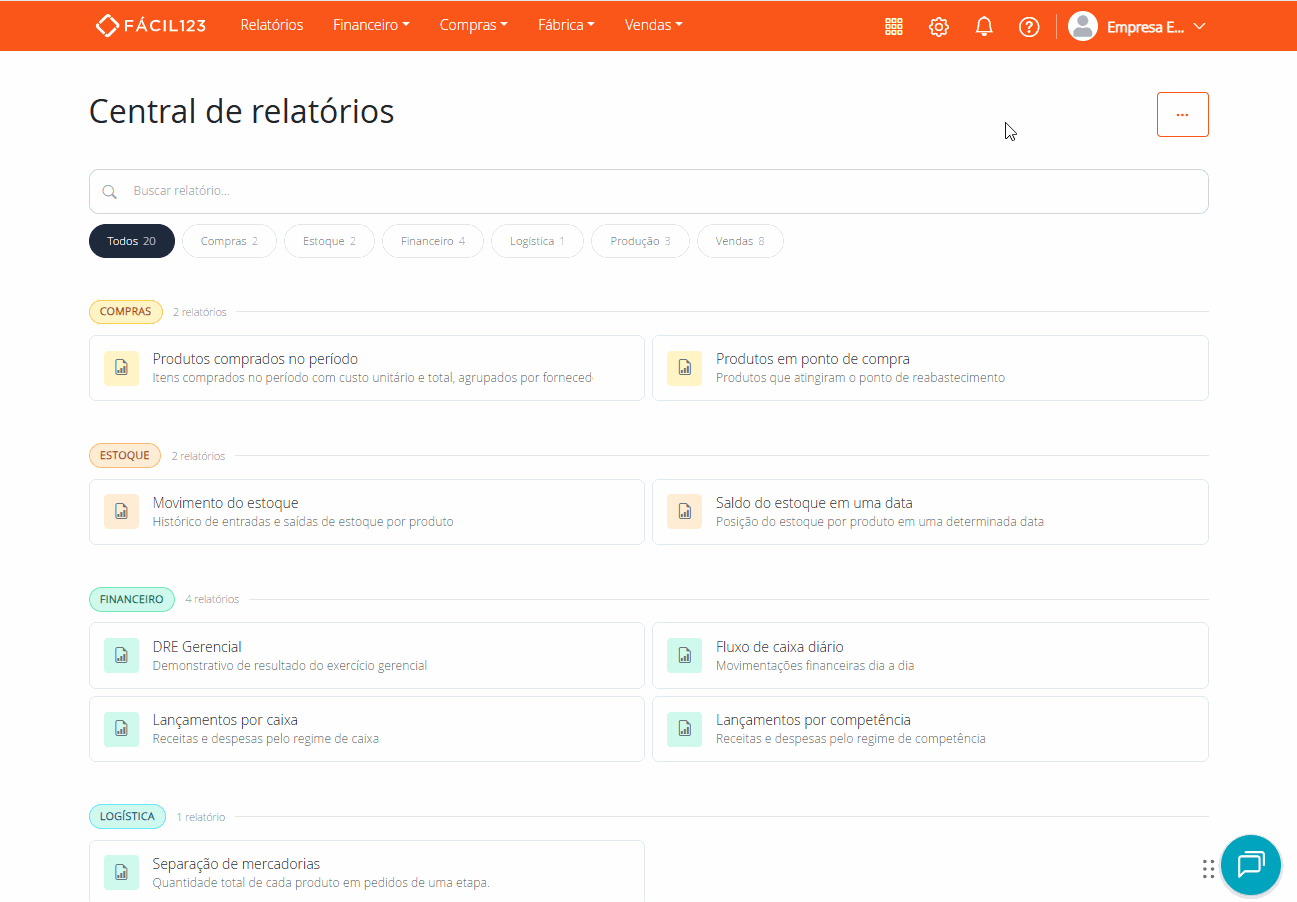The image size is (1297, 902).
Task: Click the COMPRAS section badge
Action: click(126, 312)
